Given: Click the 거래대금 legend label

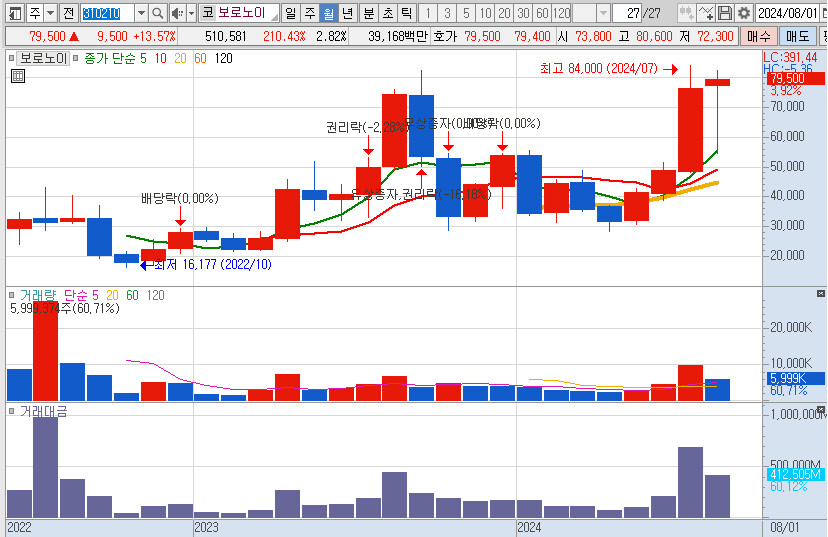Looking at the screenshot, I should tap(43, 411).
